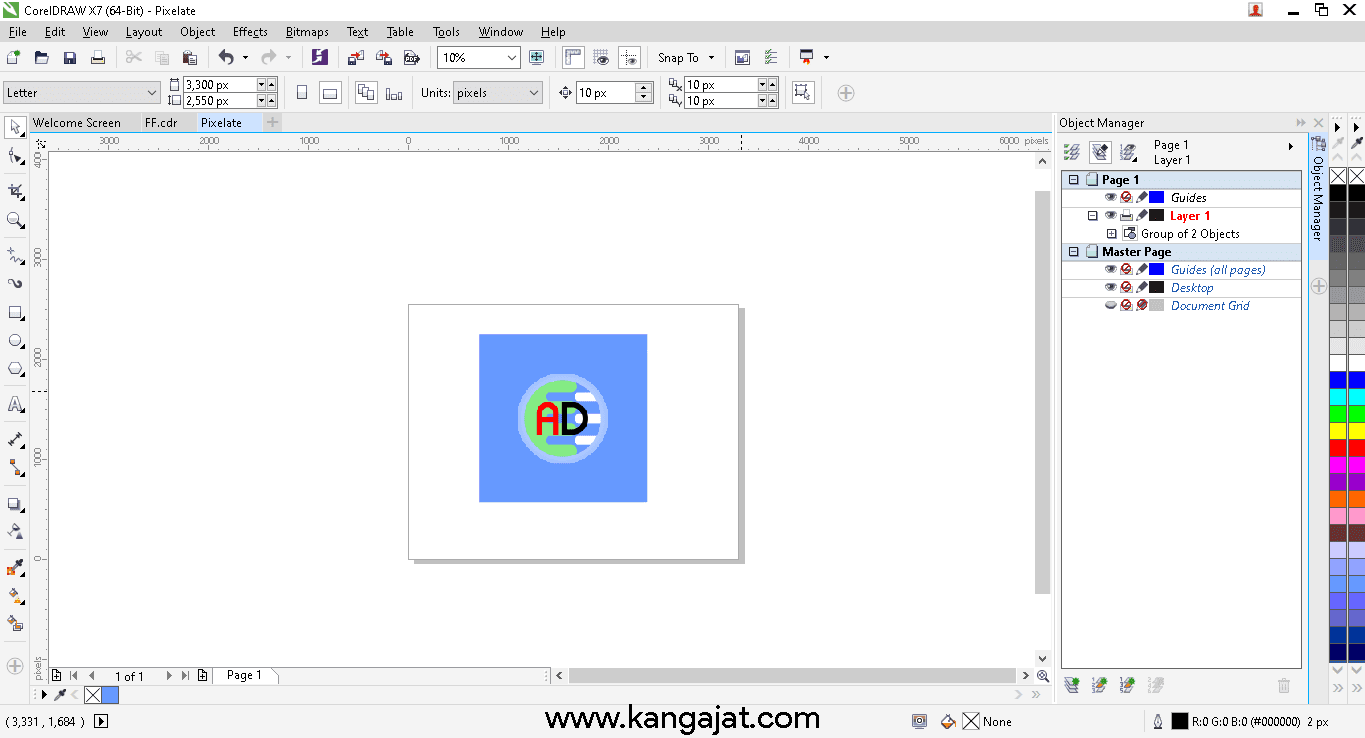Click the Page 1 tab at bottom
Image resolution: width=1365 pixels, height=738 pixels.
[x=244, y=676]
